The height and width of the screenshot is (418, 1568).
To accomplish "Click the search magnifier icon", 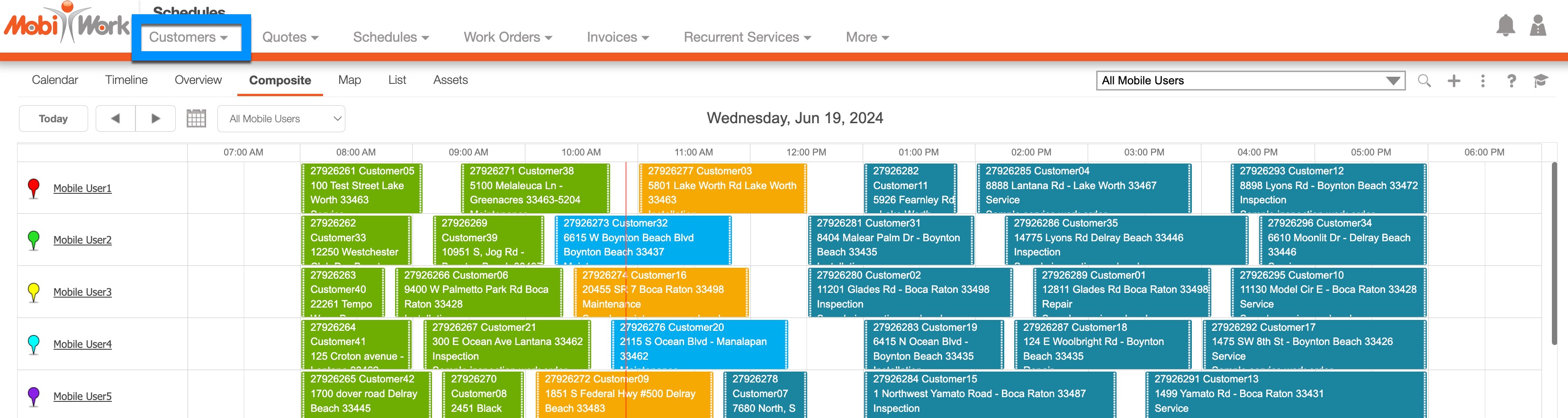I will pyautogui.click(x=1424, y=81).
